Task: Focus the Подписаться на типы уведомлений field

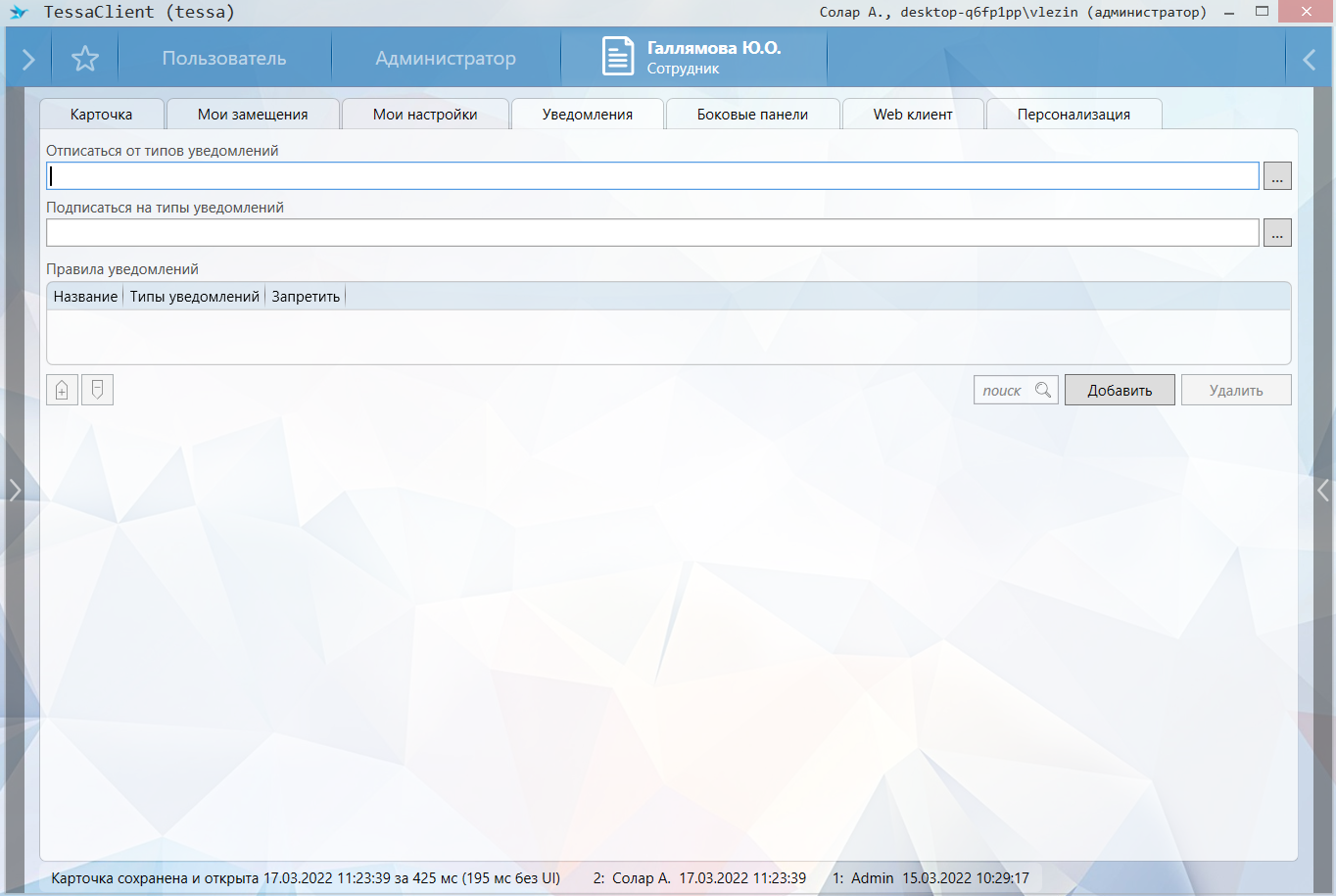Action: click(652, 233)
